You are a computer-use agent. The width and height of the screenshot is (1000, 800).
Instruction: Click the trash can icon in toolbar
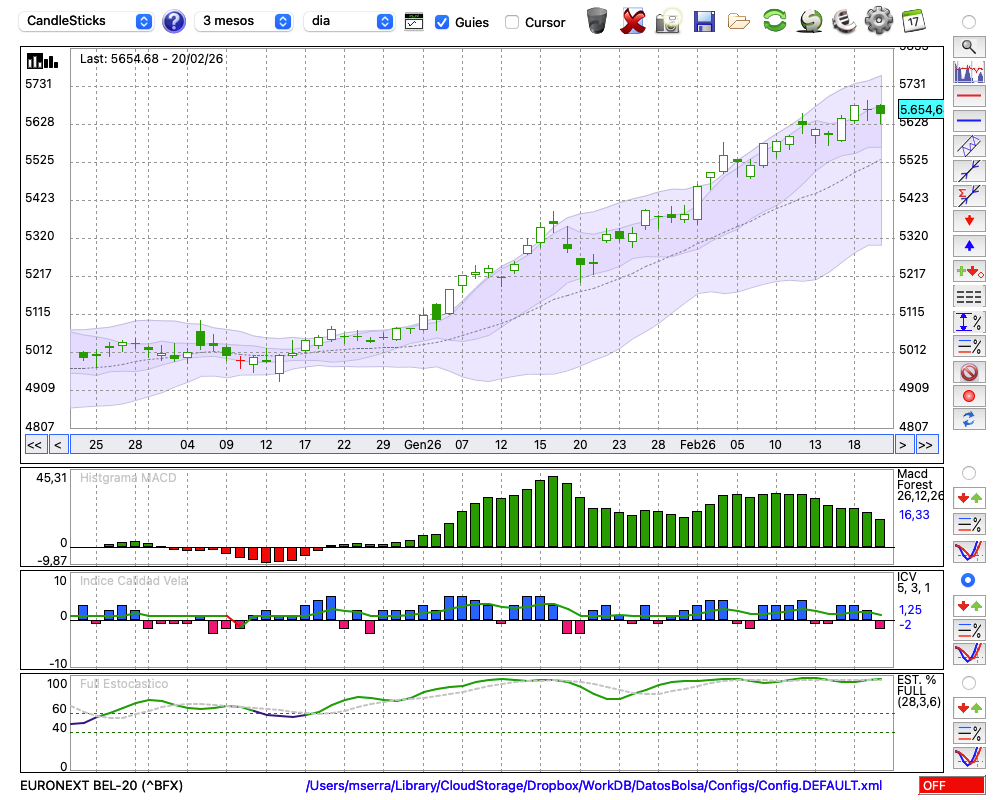click(x=597, y=21)
